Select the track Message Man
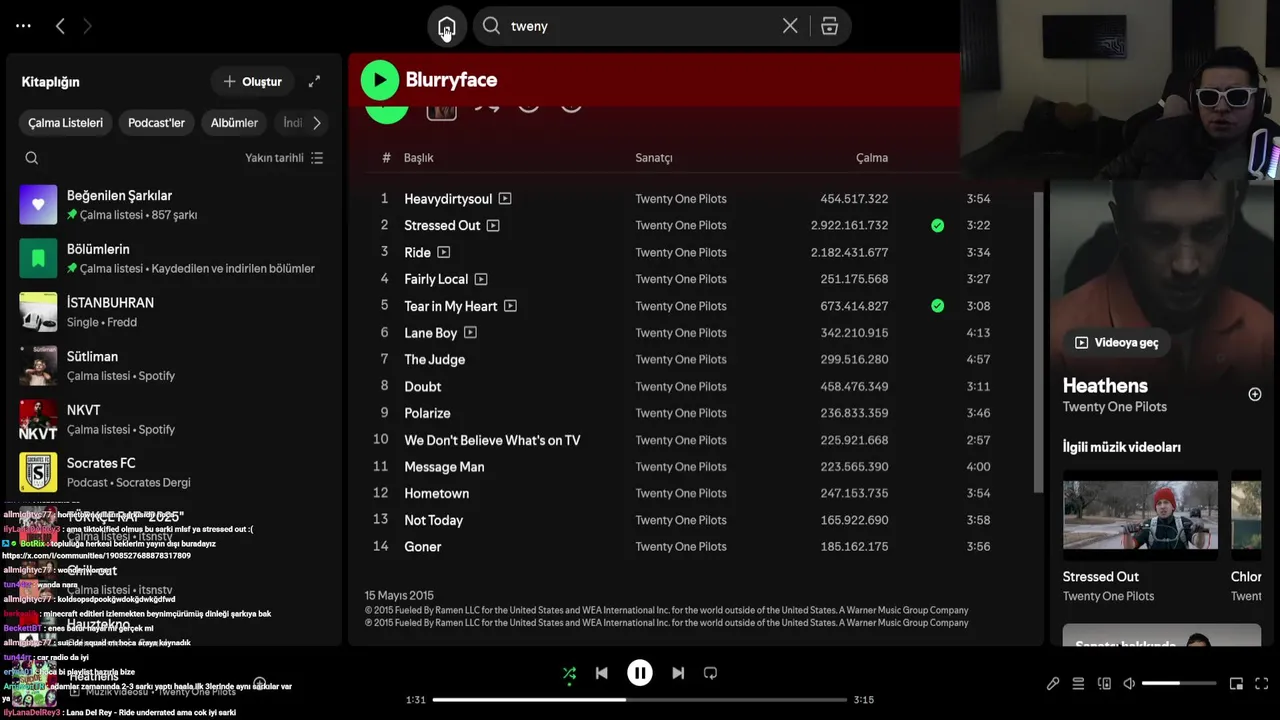 click(x=444, y=467)
